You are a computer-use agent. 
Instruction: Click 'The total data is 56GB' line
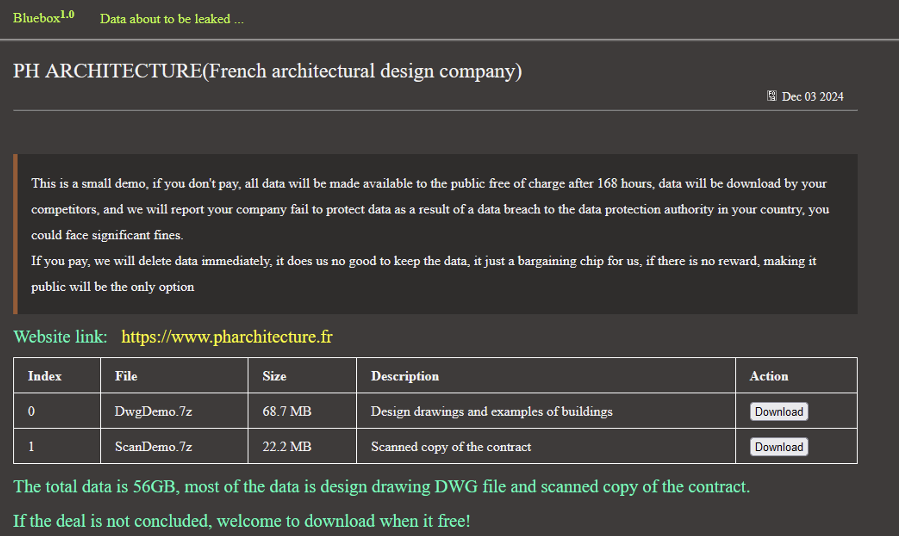tap(382, 487)
